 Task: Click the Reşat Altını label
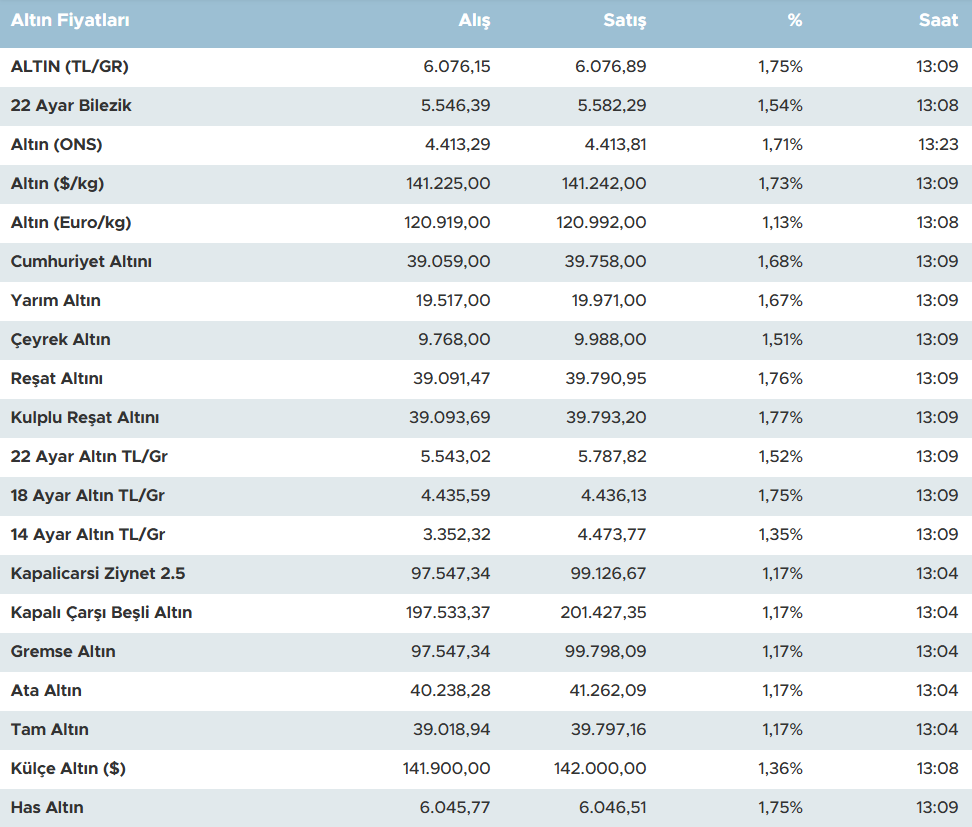[x=57, y=378]
